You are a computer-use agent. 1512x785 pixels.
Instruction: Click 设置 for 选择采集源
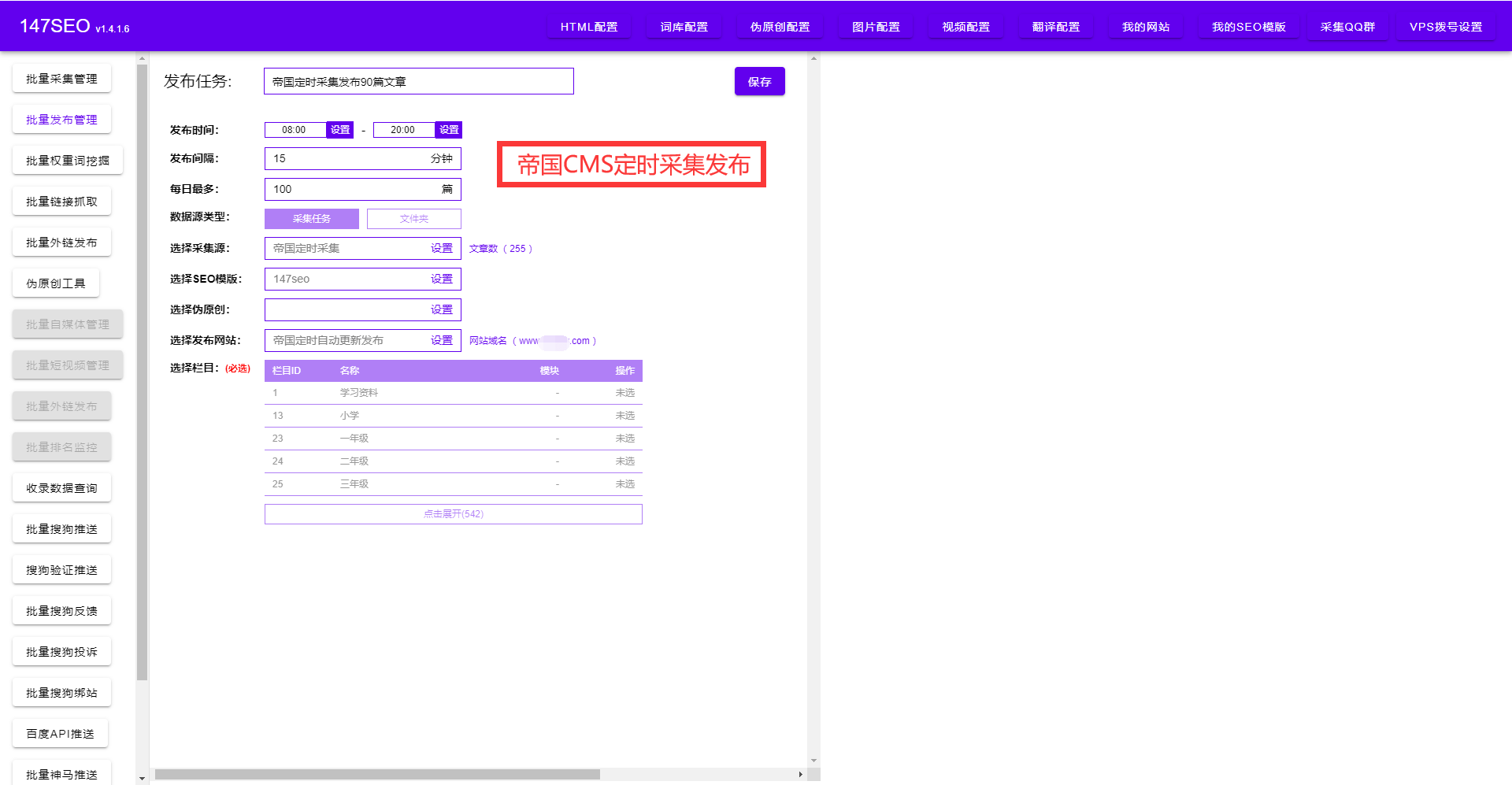tap(442, 248)
